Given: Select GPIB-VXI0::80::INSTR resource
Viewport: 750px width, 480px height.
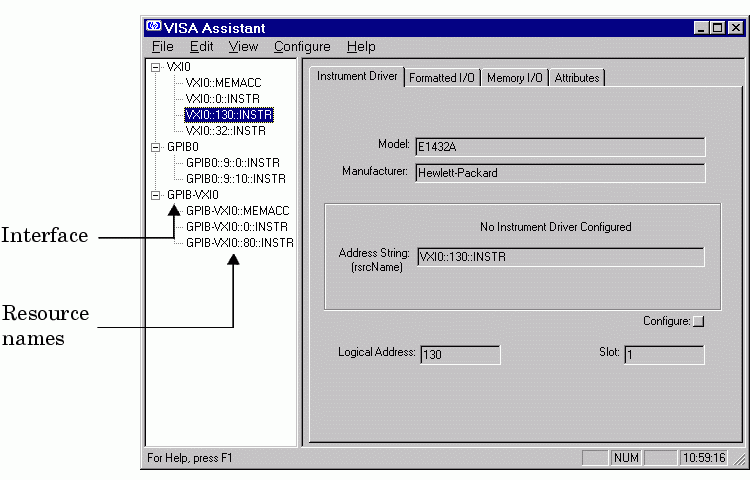Looking at the screenshot, I should click(x=240, y=243).
